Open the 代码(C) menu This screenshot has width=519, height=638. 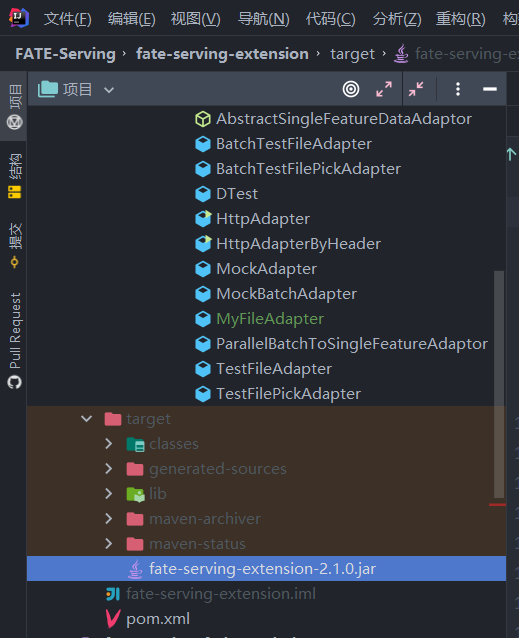click(330, 19)
